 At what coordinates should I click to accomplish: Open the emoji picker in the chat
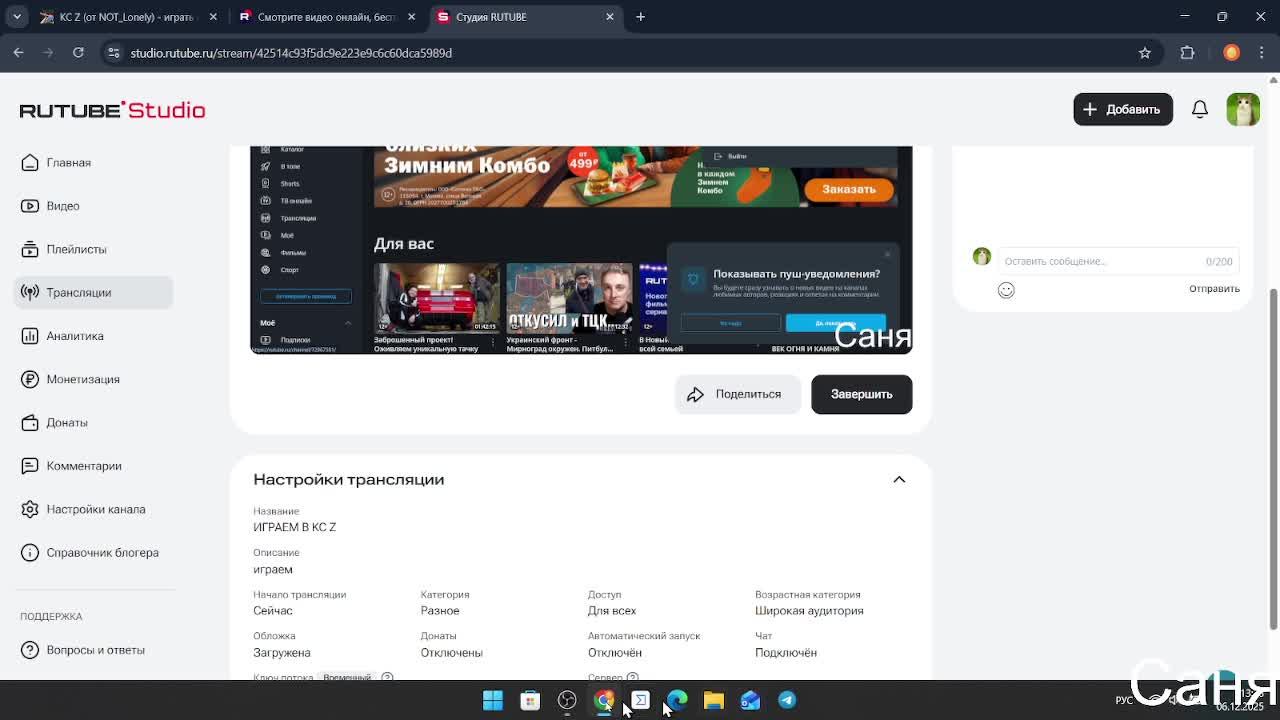[x=1006, y=290]
